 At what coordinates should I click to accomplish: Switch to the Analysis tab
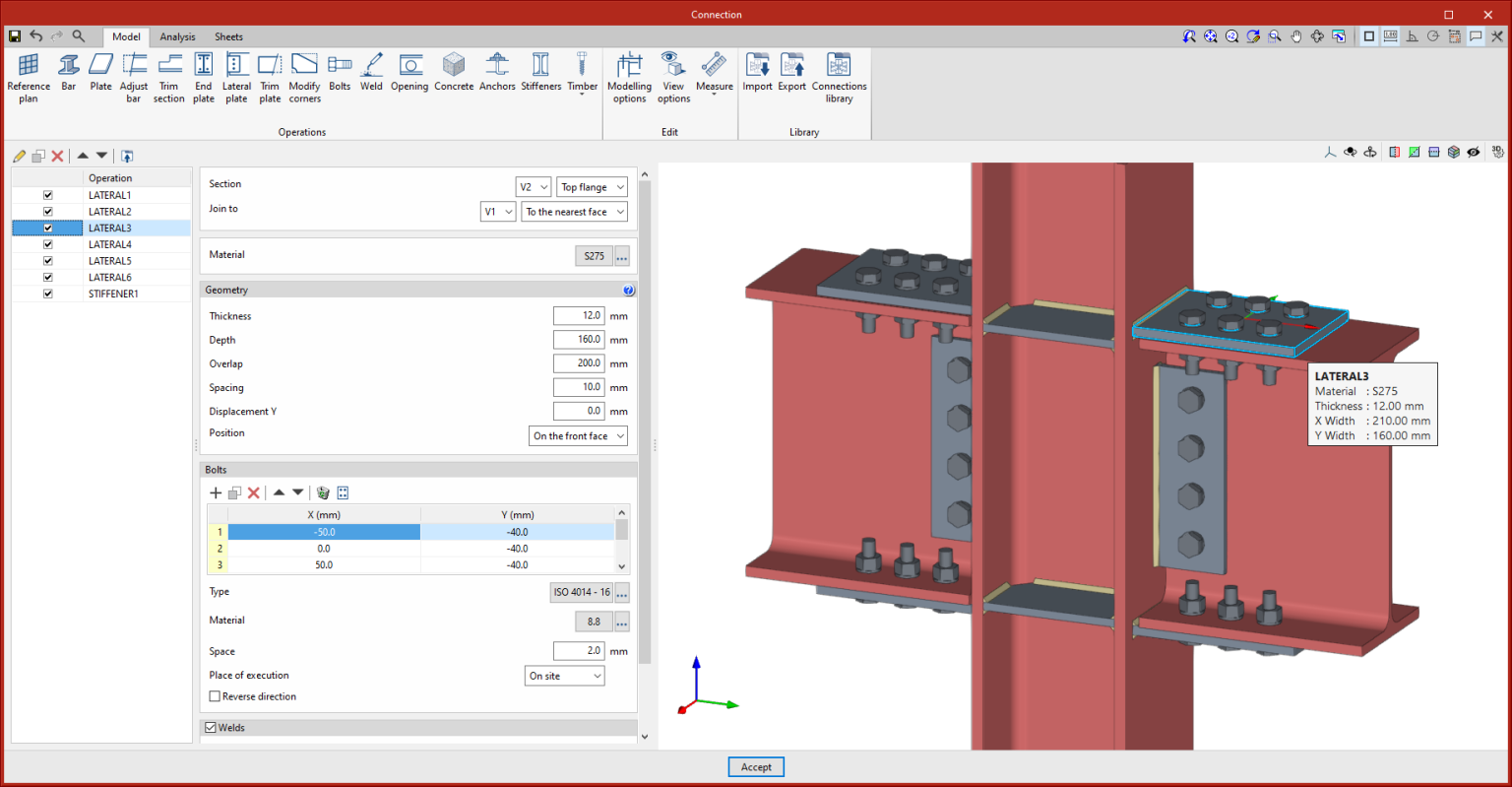click(x=177, y=36)
